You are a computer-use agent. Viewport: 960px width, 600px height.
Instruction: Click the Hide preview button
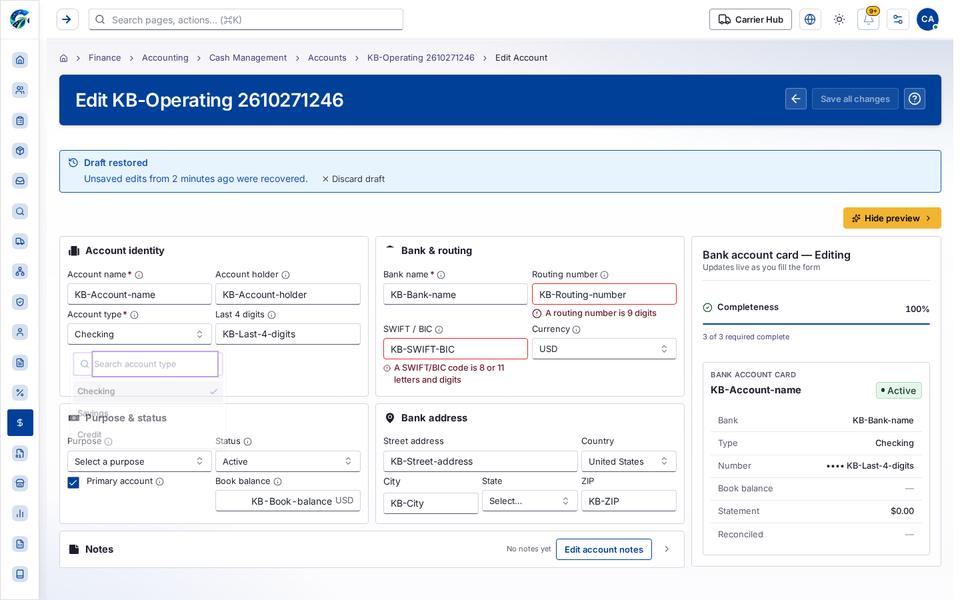pos(891,218)
